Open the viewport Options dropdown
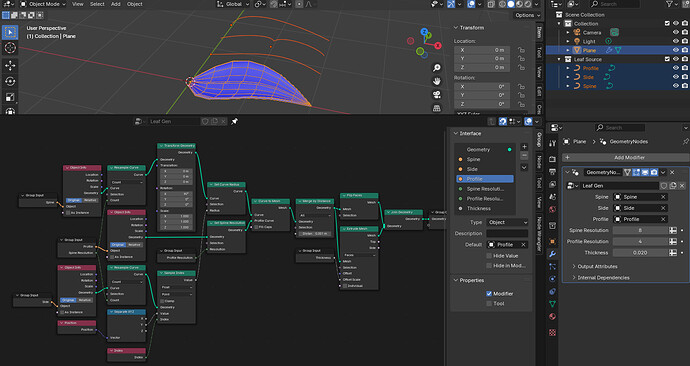This screenshot has height=366, width=690. coord(527,15)
